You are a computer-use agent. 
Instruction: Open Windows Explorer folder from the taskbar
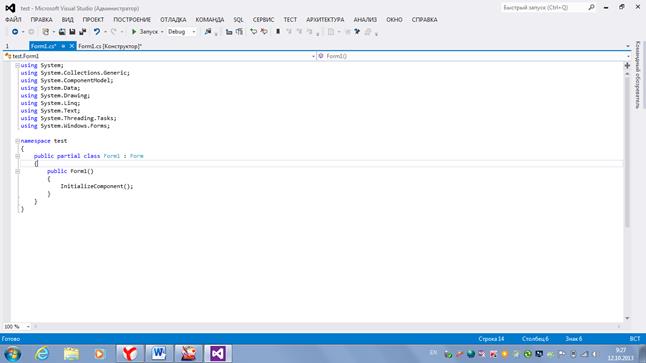point(71,354)
